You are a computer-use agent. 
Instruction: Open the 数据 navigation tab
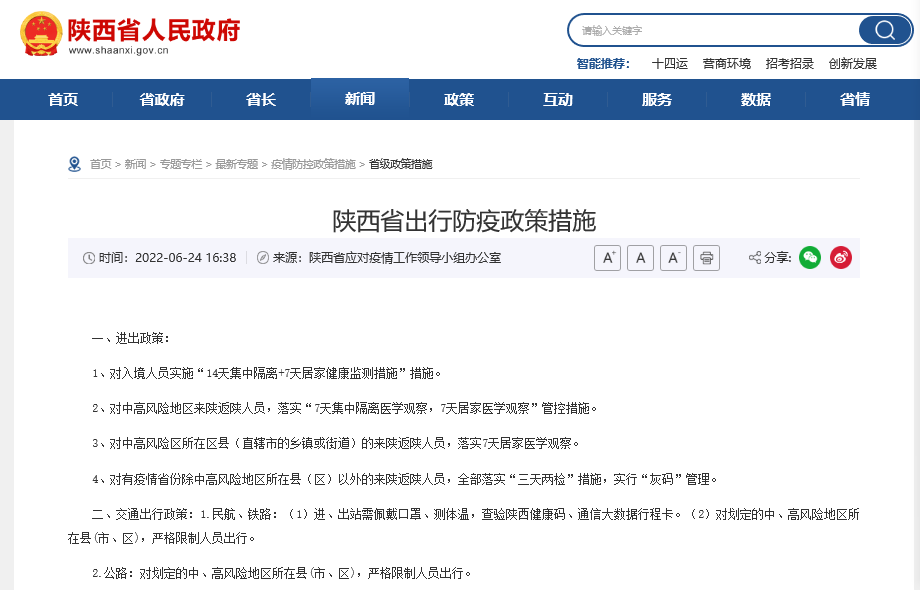tap(756, 100)
